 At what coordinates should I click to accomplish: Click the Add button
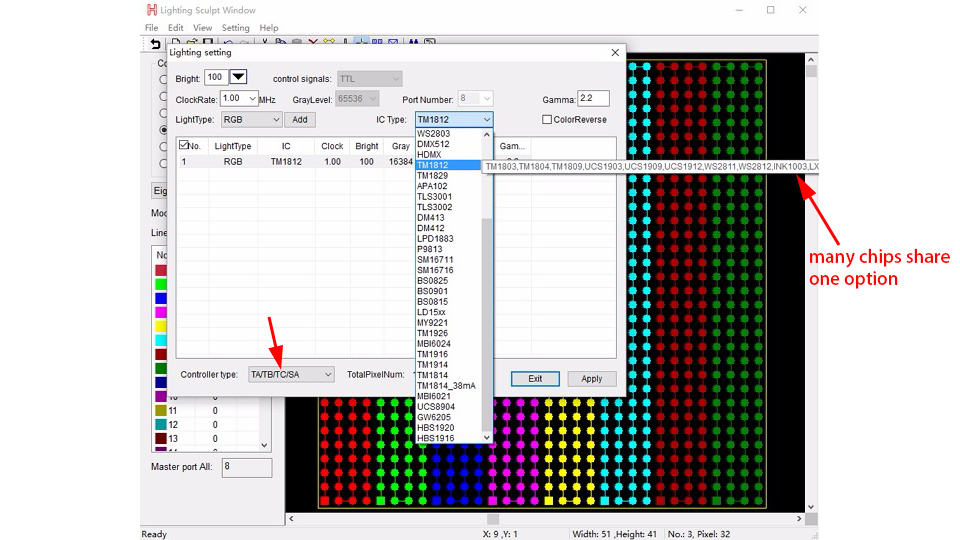(x=300, y=119)
